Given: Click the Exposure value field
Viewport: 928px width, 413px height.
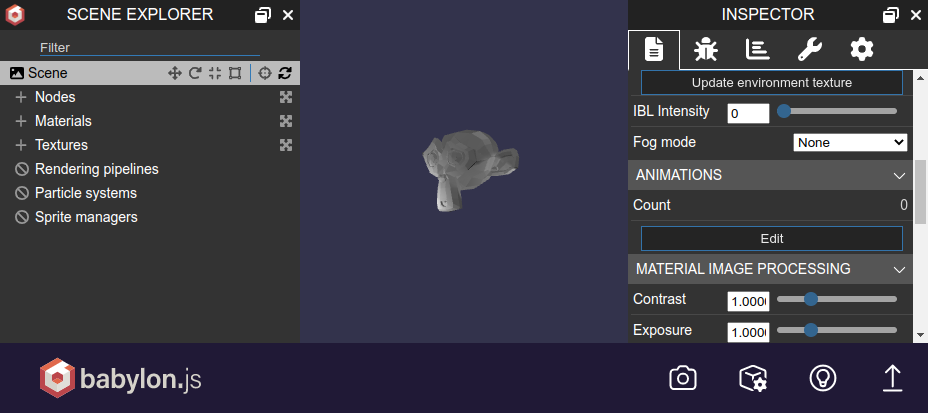Looking at the screenshot, I should coord(748,333).
